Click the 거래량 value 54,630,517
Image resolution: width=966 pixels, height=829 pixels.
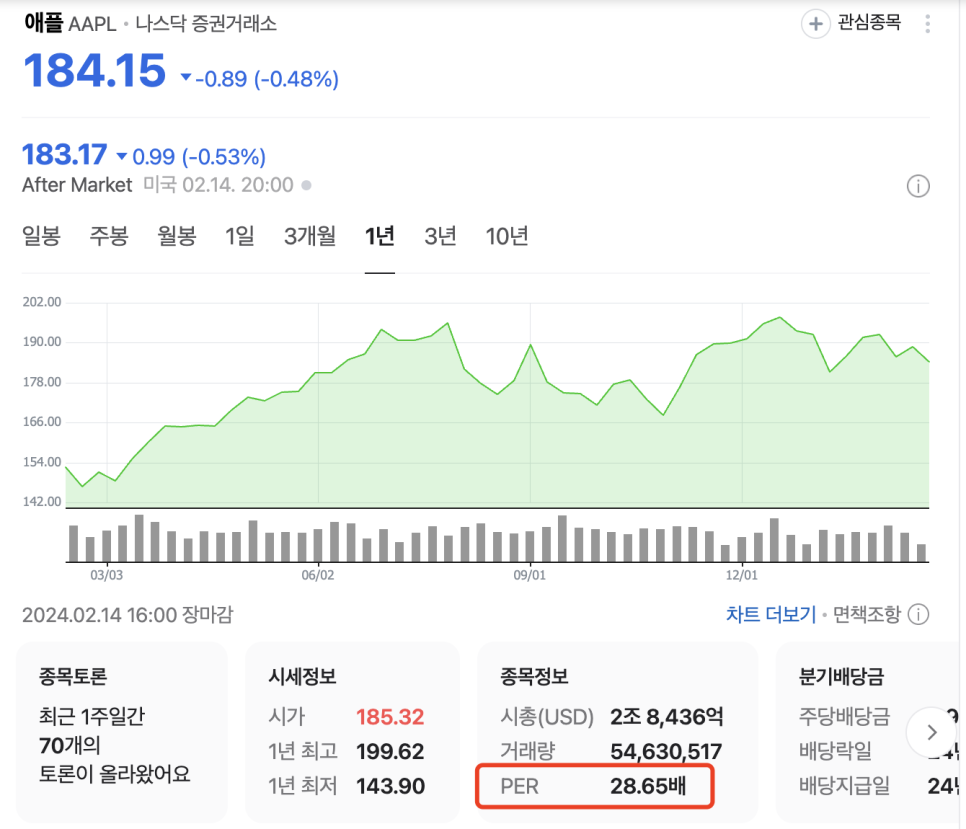coord(666,751)
